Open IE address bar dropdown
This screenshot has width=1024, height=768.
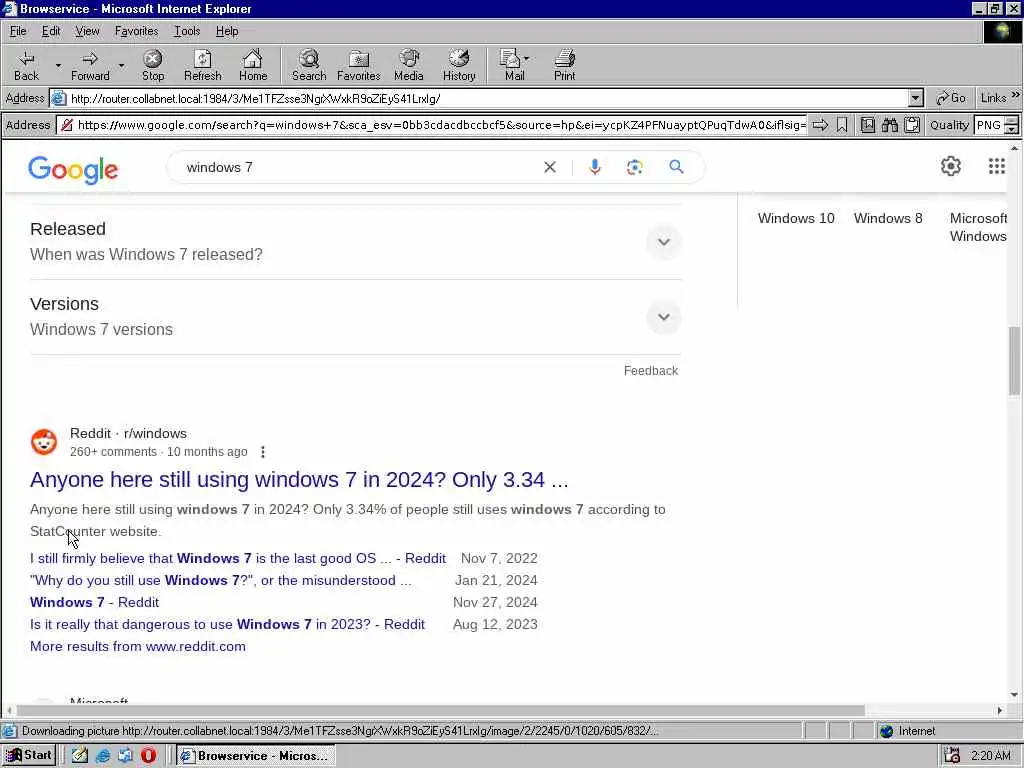coord(916,99)
